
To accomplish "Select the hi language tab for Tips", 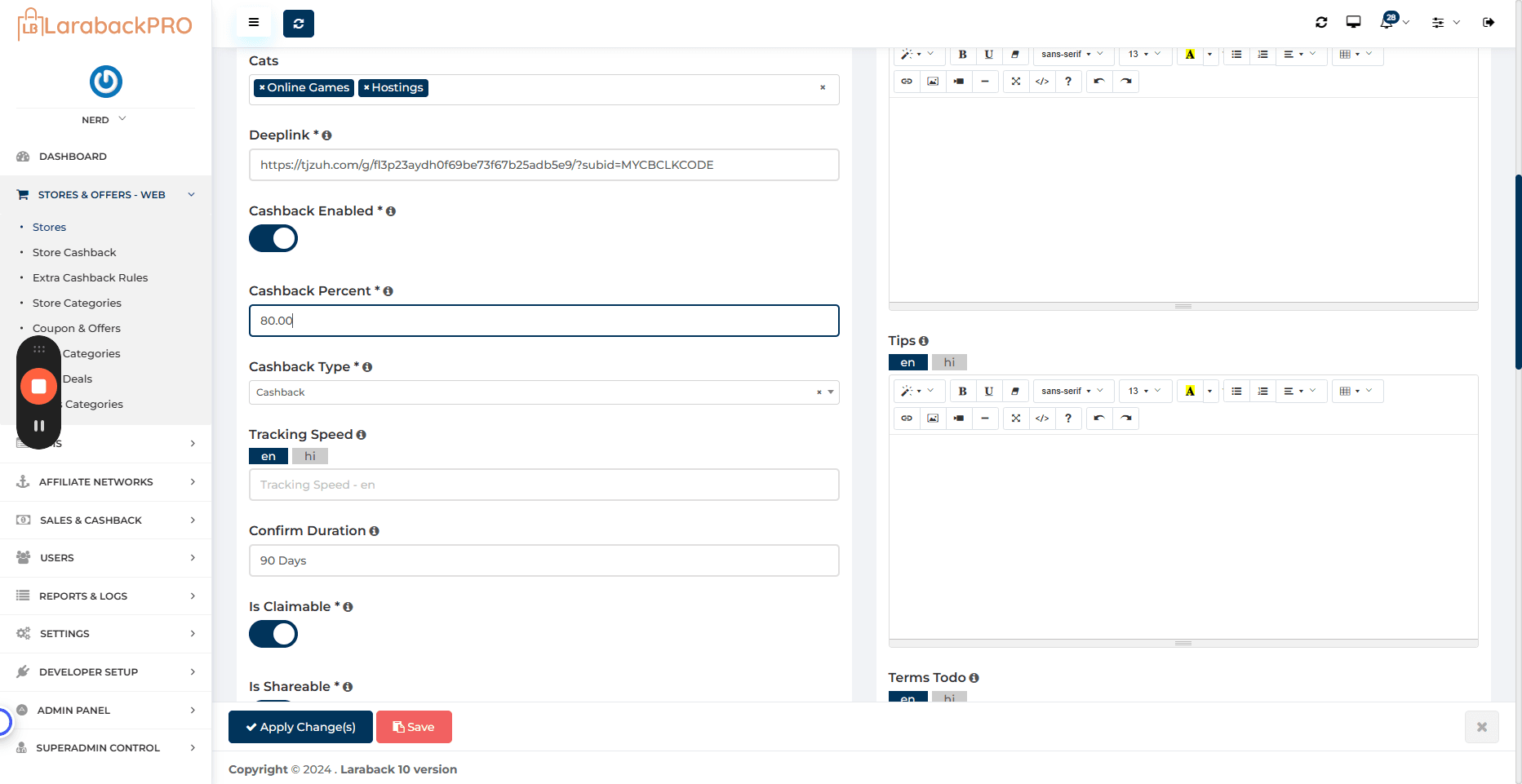I will (x=949, y=362).
